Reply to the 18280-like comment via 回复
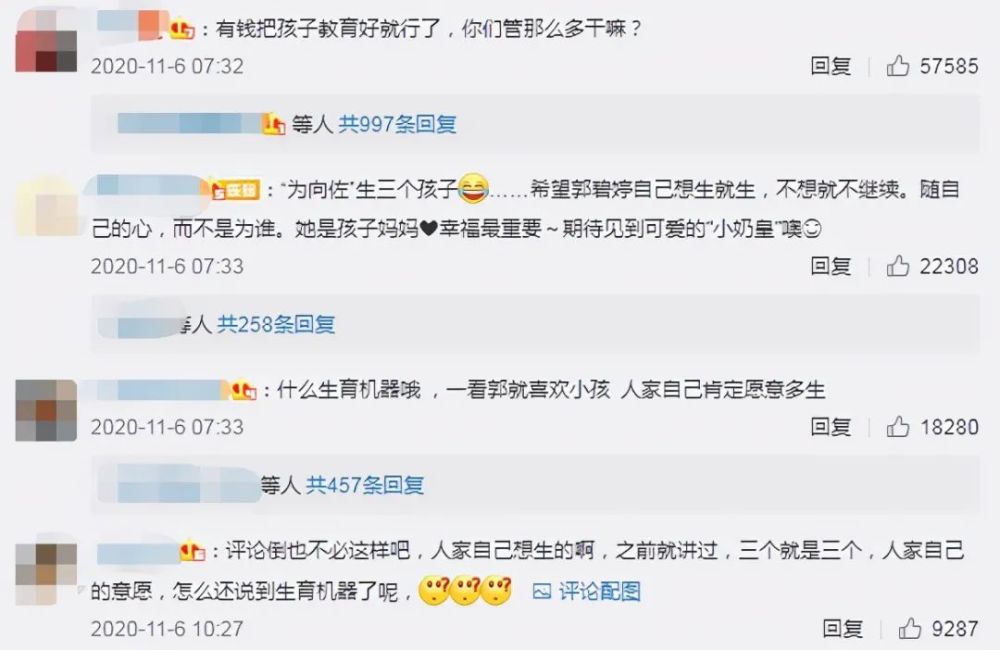This screenshot has height=650, width=1000. tap(830, 426)
